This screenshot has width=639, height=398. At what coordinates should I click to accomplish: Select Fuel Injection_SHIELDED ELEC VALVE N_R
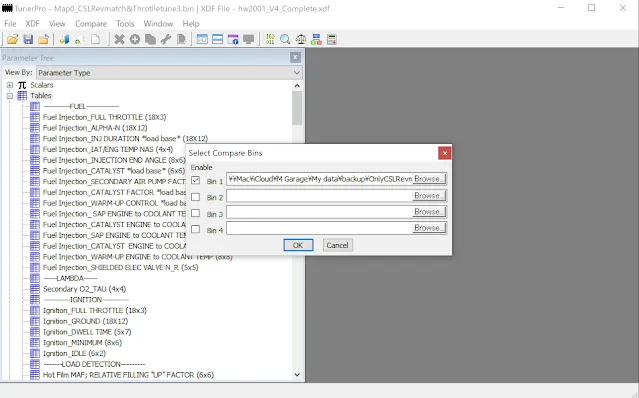tap(121, 268)
